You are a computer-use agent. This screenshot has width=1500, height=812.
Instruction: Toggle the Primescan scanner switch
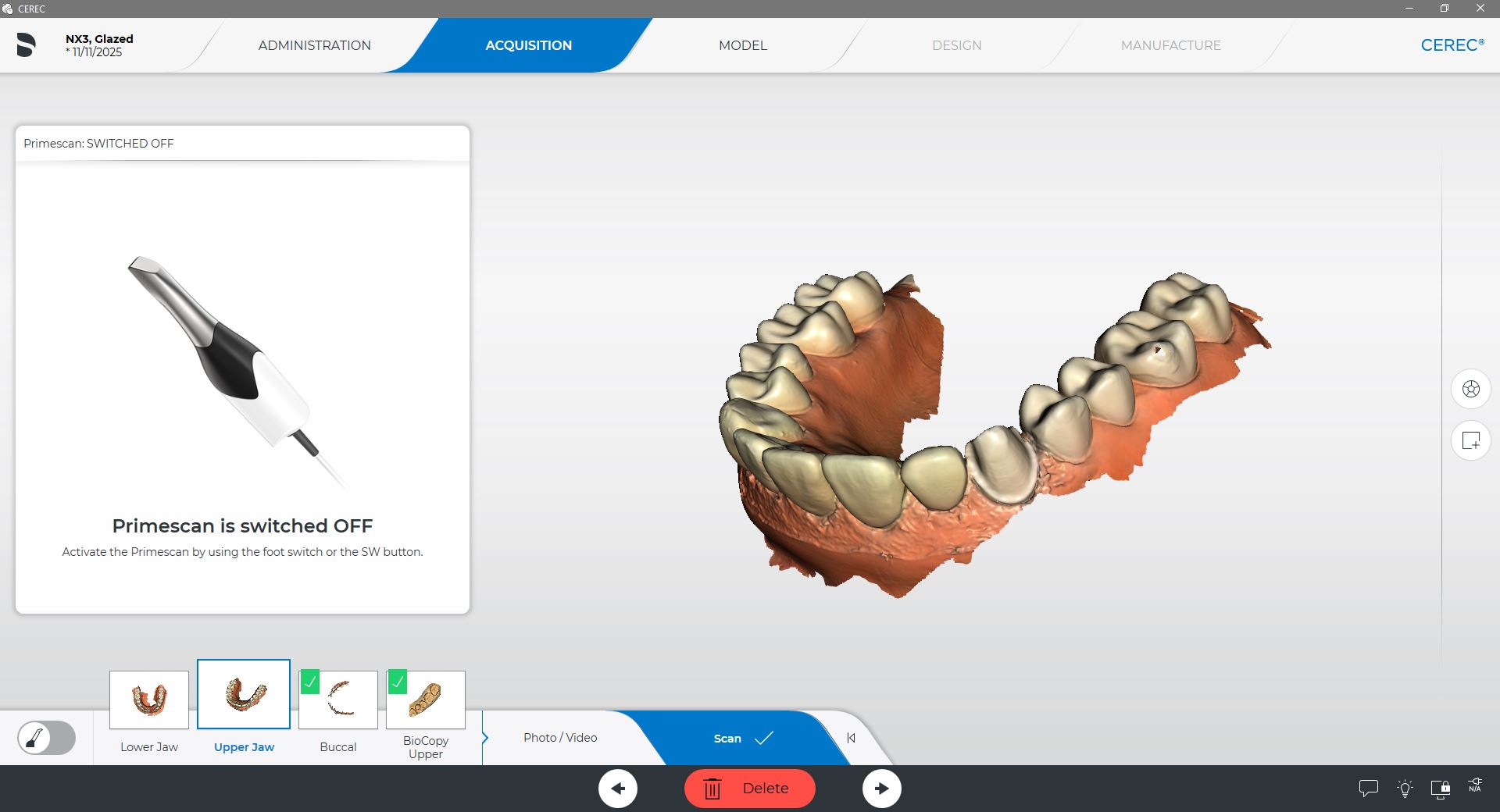[47, 738]
